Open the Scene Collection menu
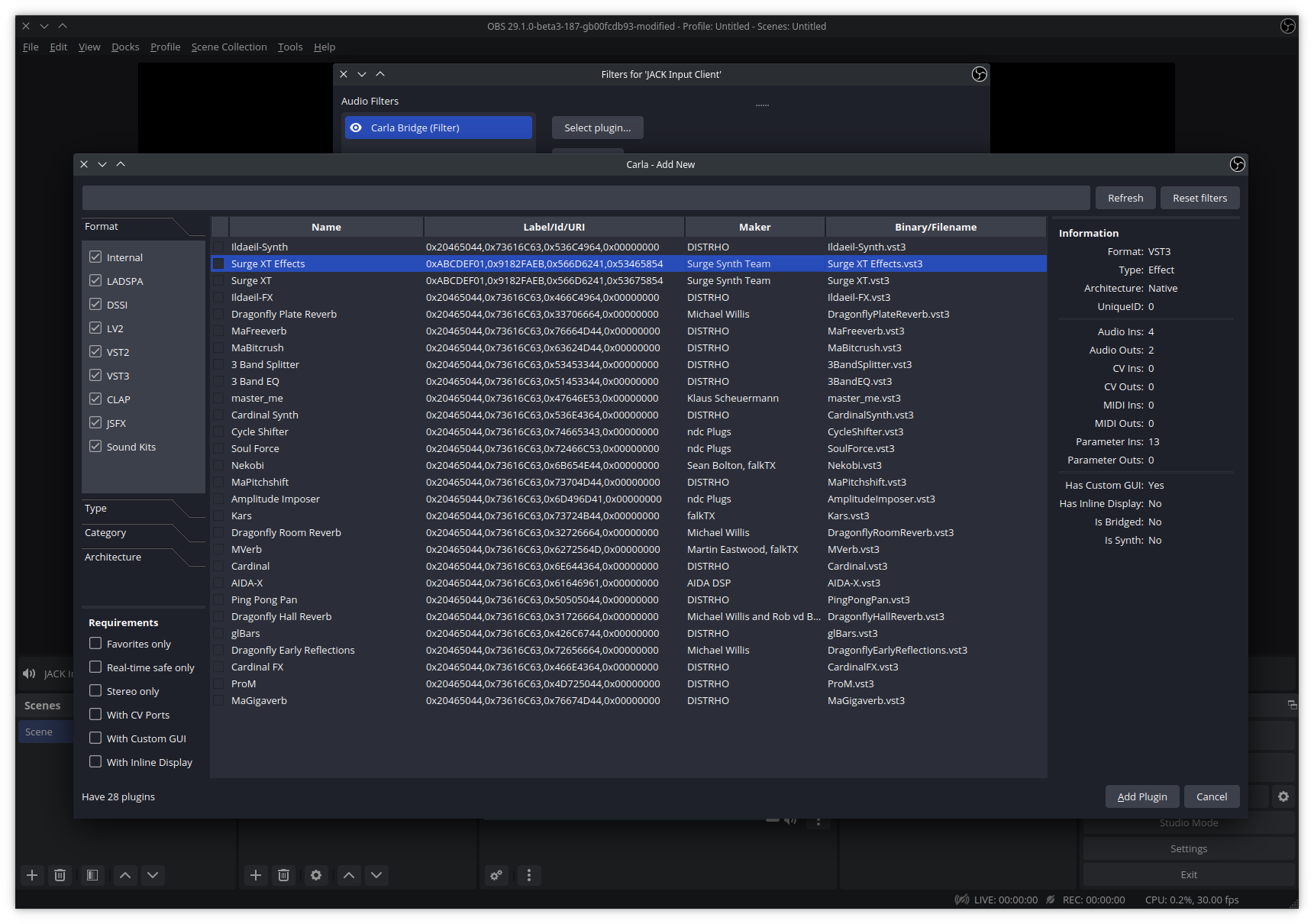1314x924 pixels. point(229,47)
